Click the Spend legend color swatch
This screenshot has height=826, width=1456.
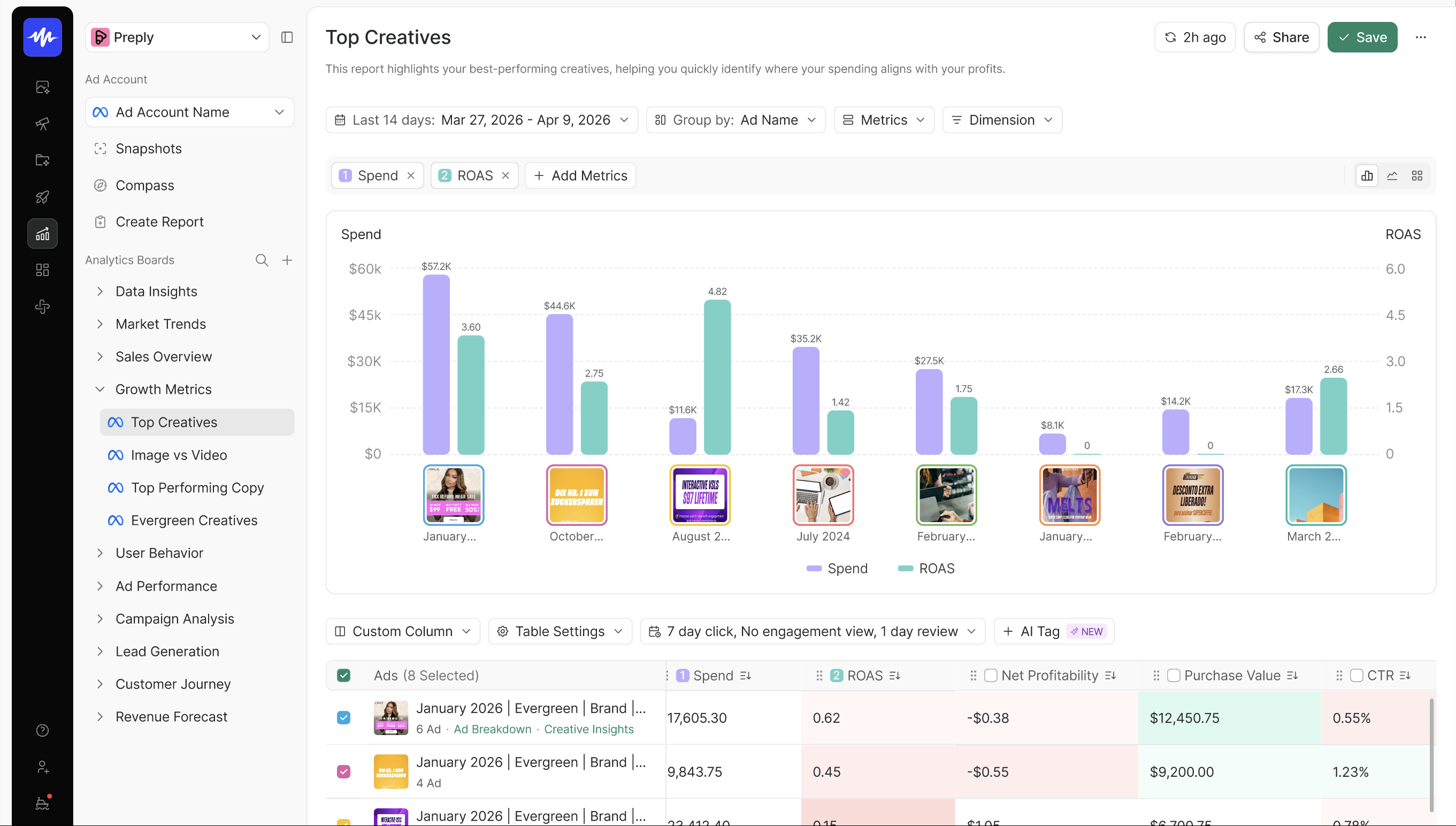click(814, 569)
